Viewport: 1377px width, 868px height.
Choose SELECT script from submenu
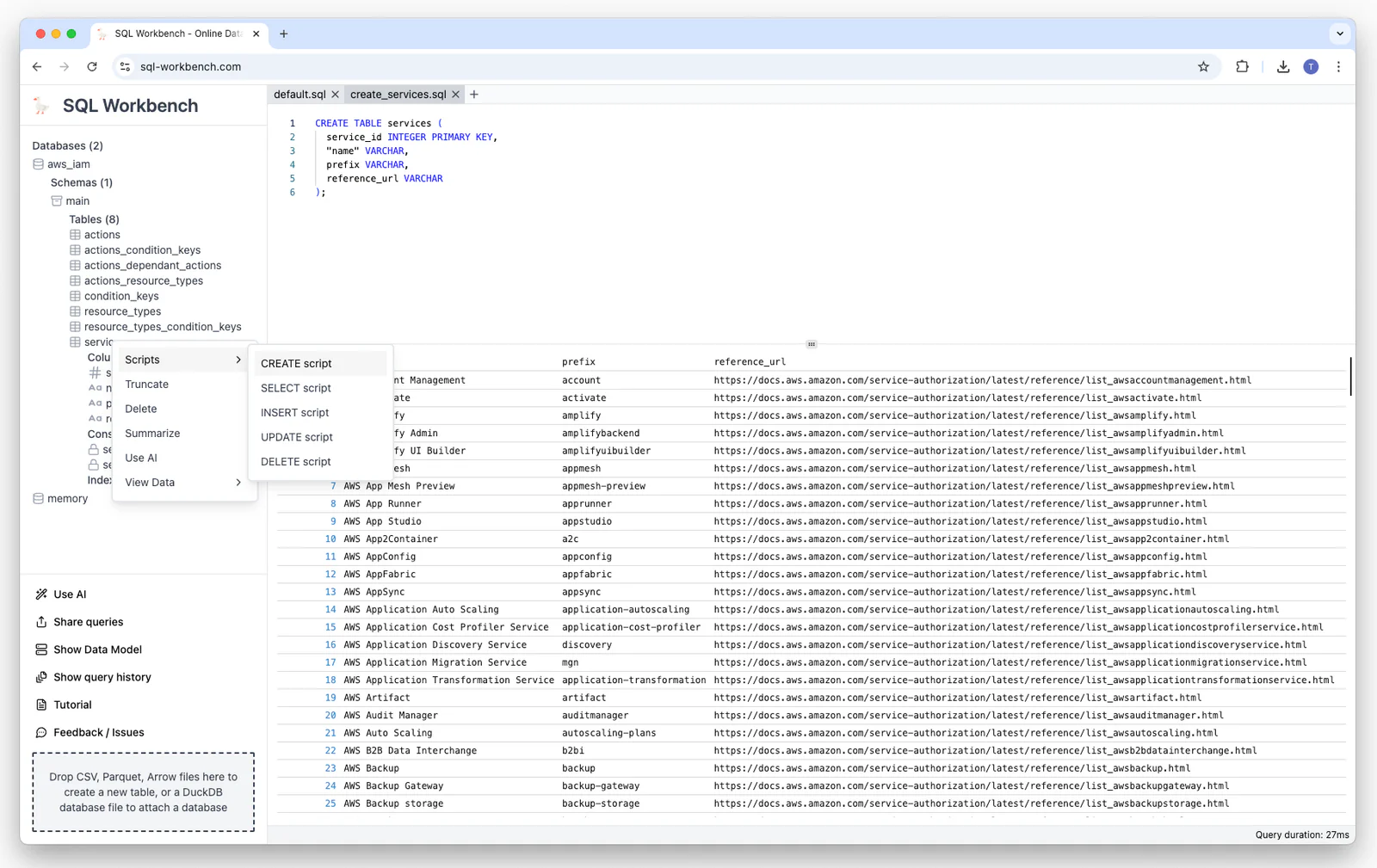click(320, 388)
